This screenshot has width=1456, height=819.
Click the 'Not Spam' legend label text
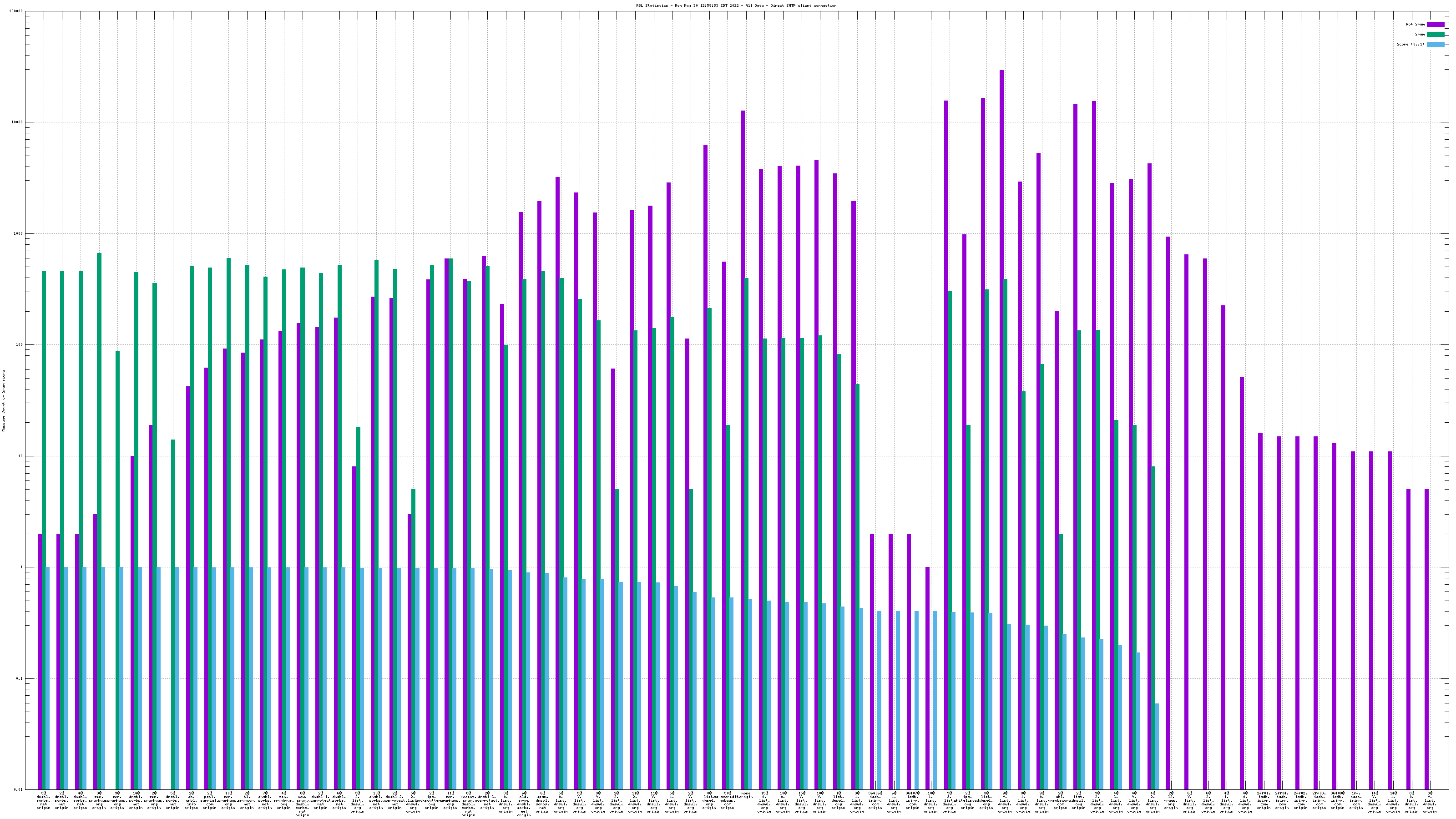coord(1416,24)
